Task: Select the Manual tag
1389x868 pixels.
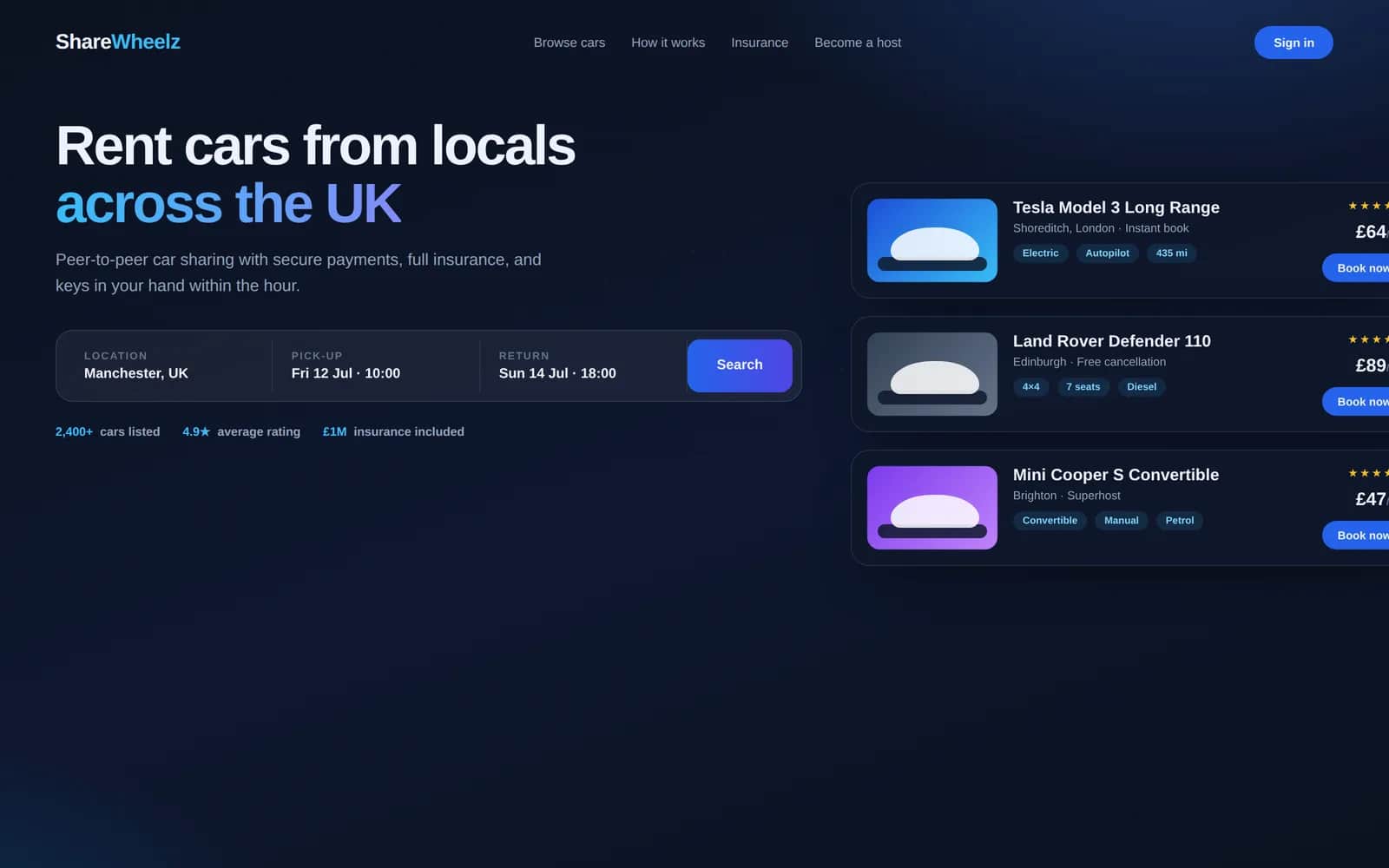Action: [x=1122, y=521]
